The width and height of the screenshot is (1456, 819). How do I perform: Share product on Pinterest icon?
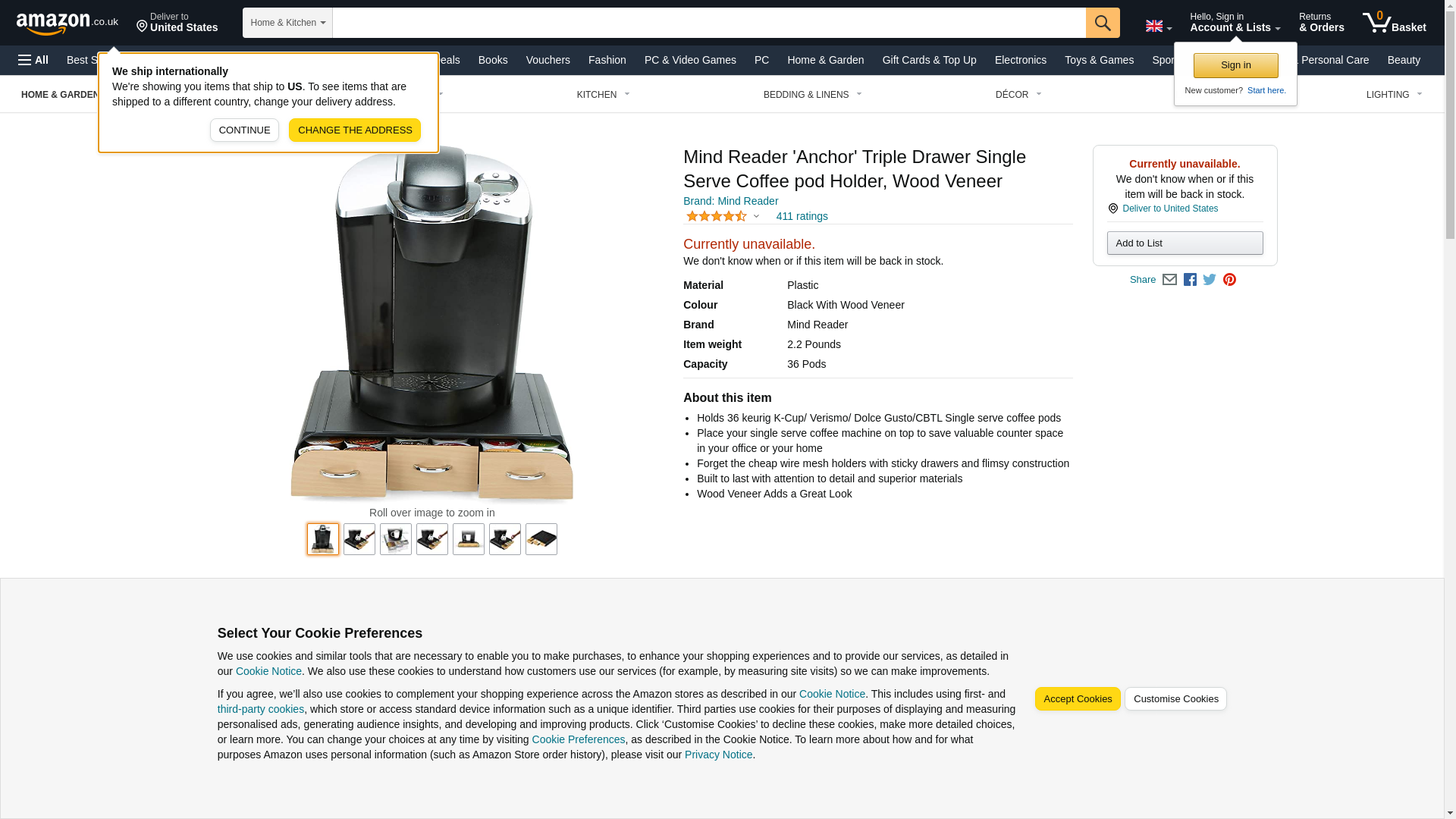point(1229,280)
